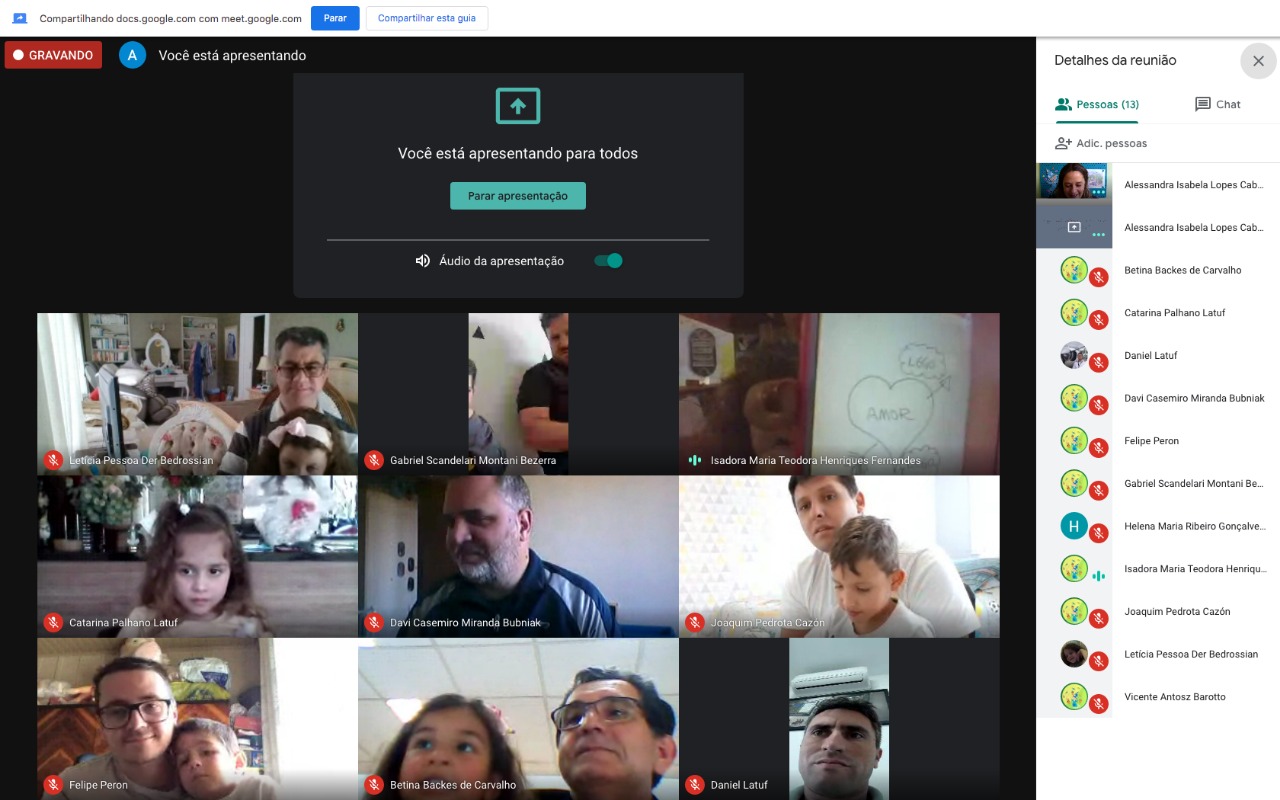The width and height of the screenshot is (1280, 800).
Task: Click the speaker icon by 'Áudio da apresentação'
Action: tap(423, 261)
